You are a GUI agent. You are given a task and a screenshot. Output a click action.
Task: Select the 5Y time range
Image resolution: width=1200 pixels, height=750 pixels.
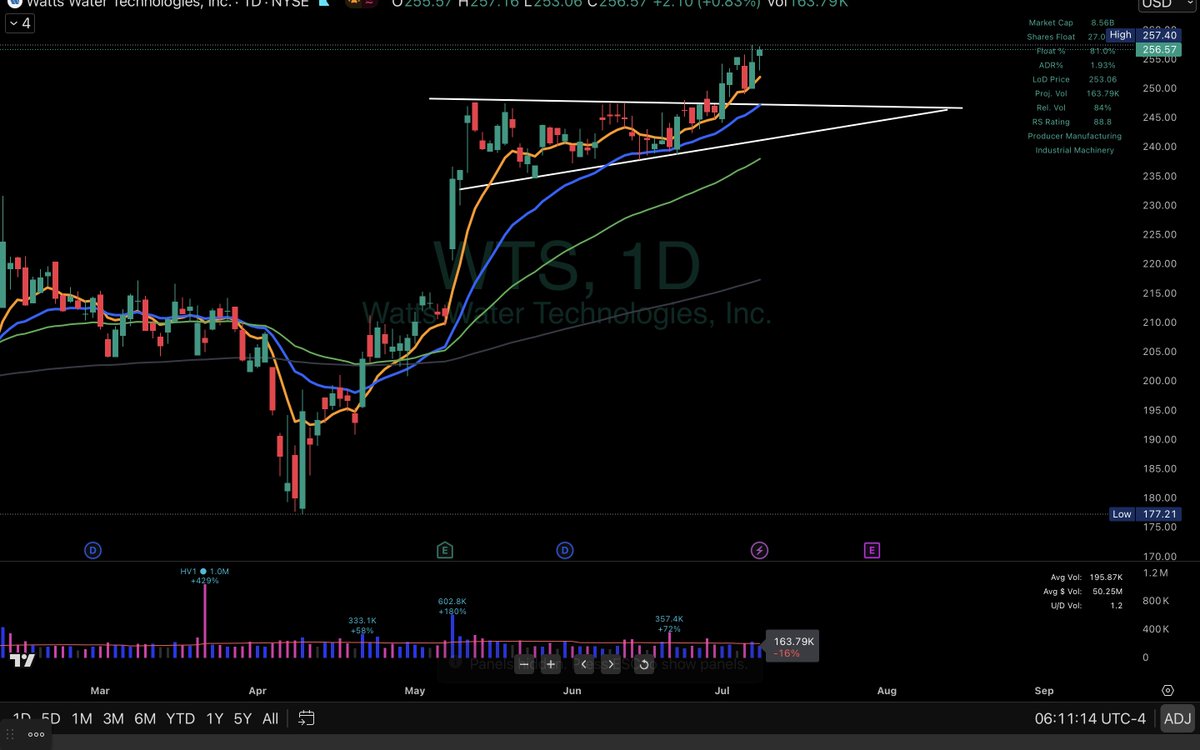click(242, 718)
